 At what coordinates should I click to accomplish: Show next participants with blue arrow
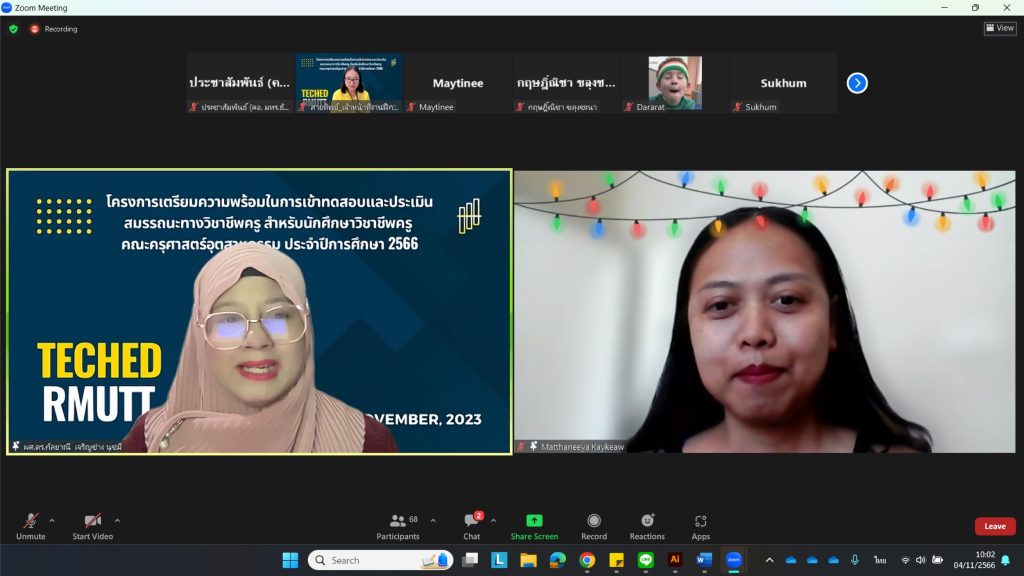[x=857, y=83]
